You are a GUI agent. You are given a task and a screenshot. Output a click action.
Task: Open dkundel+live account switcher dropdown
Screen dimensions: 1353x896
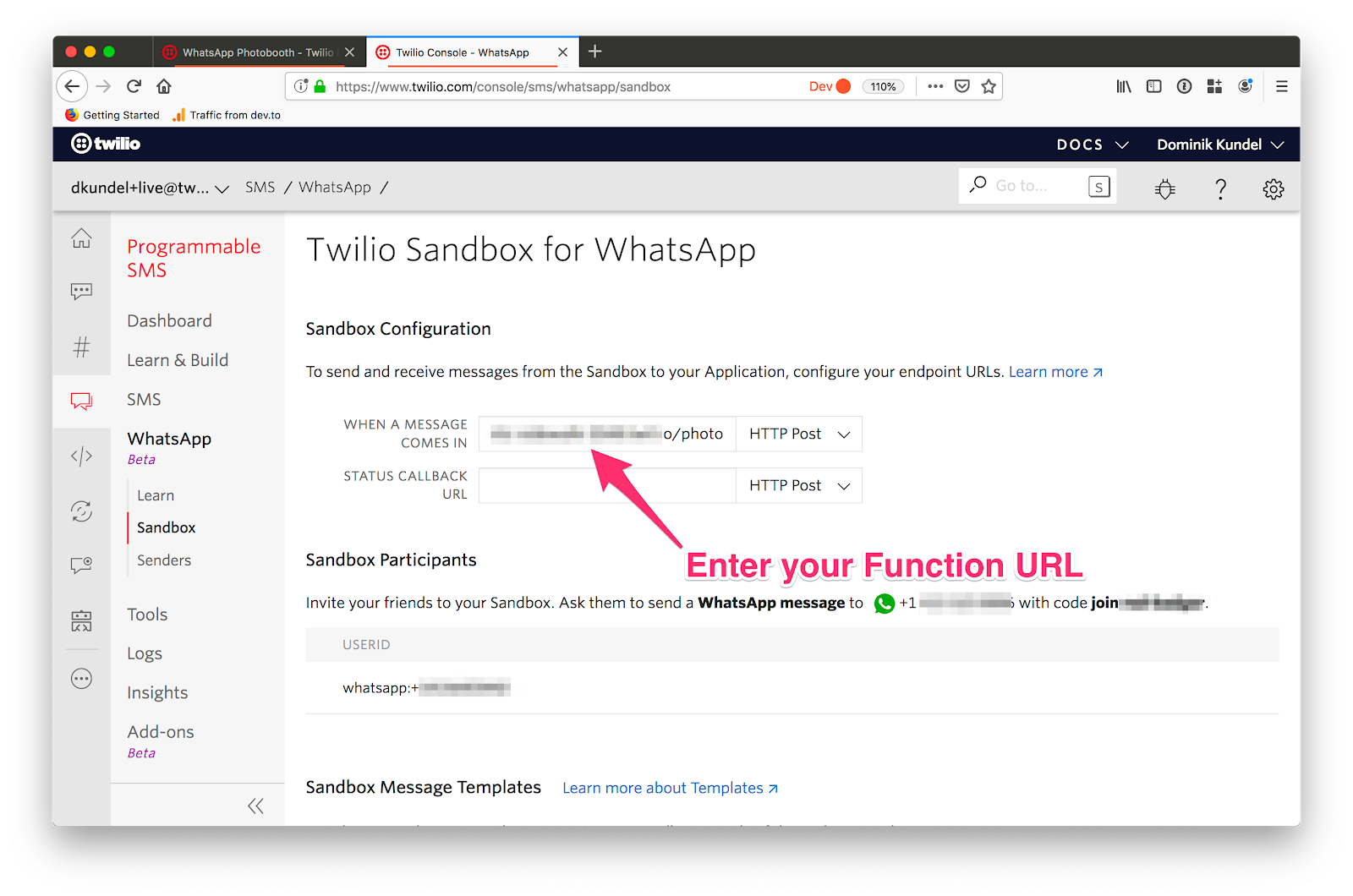pos(150,188)
